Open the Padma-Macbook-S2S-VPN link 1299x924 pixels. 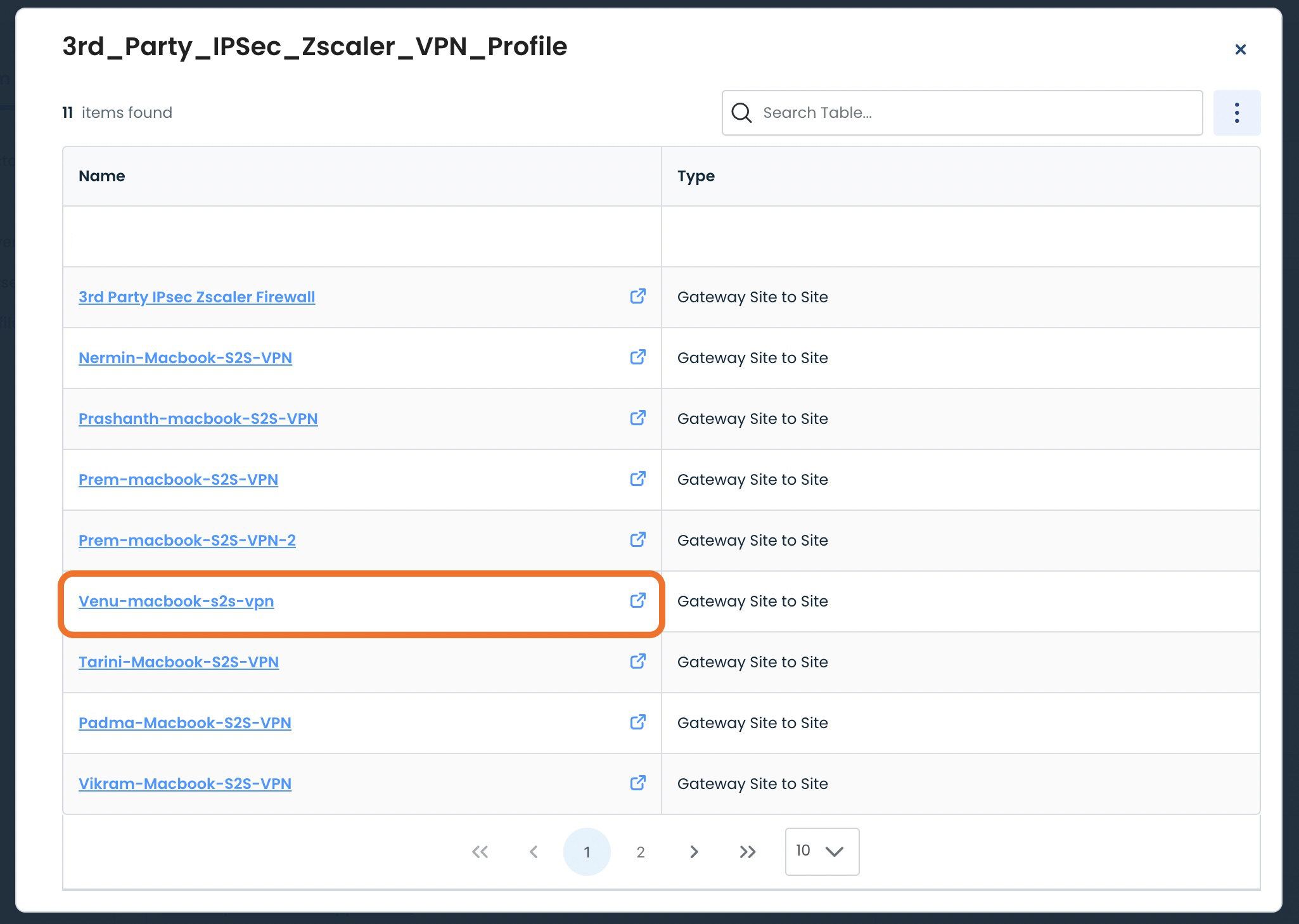185,722
